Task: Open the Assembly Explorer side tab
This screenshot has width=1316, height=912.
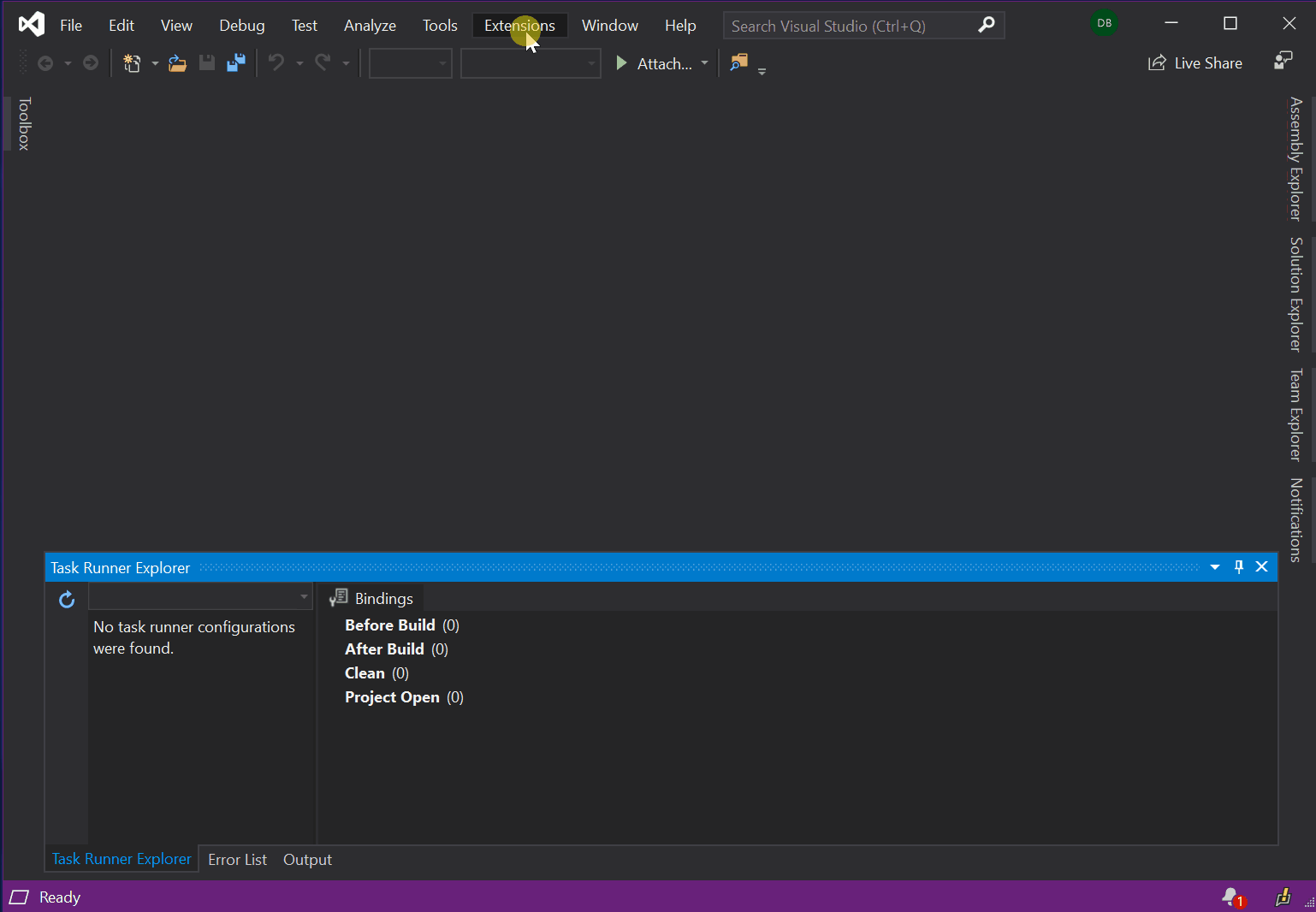Action: [1296, 159]
